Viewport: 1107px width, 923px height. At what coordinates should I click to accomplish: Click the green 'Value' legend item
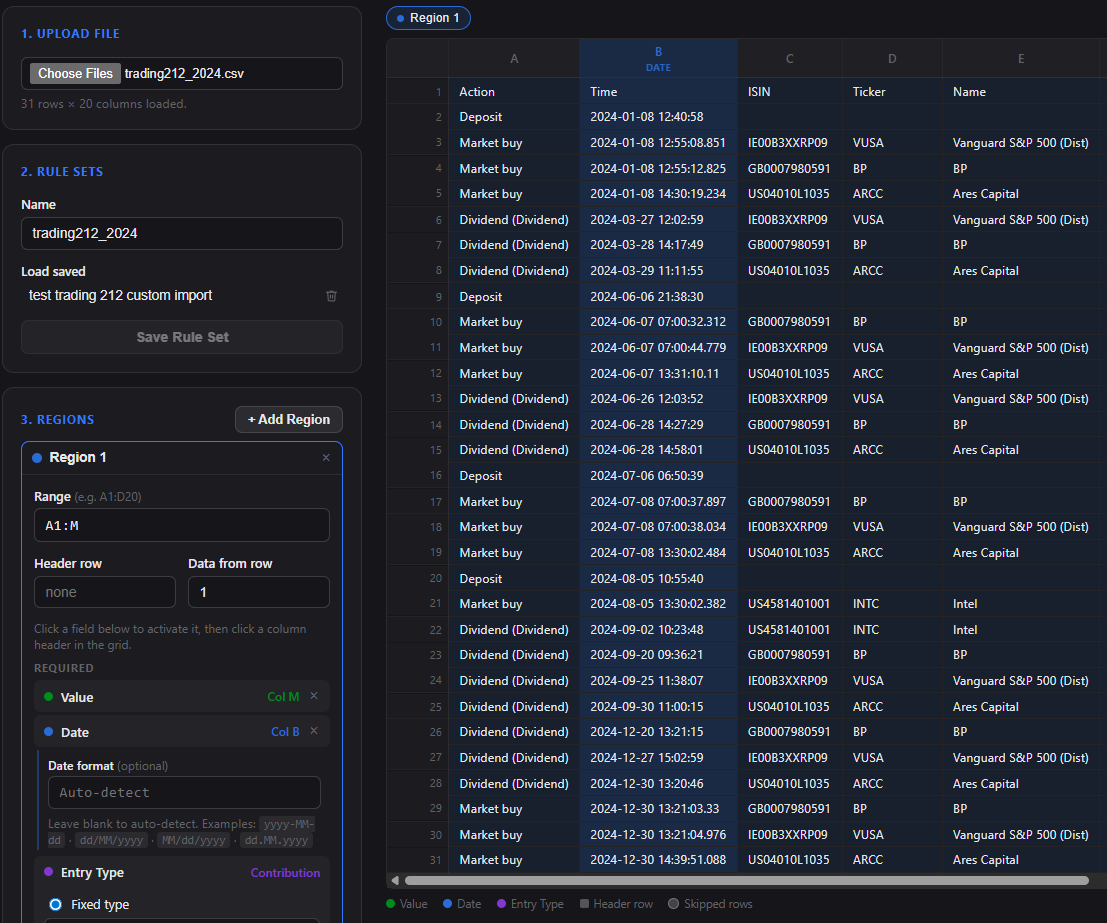click(407, 904)
